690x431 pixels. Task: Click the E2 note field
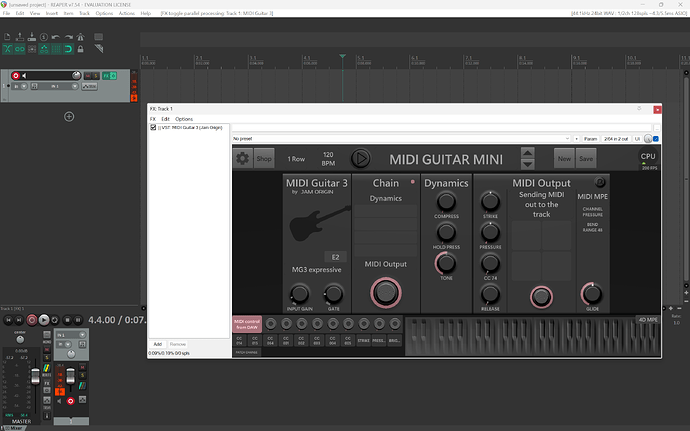click(335, 256)
